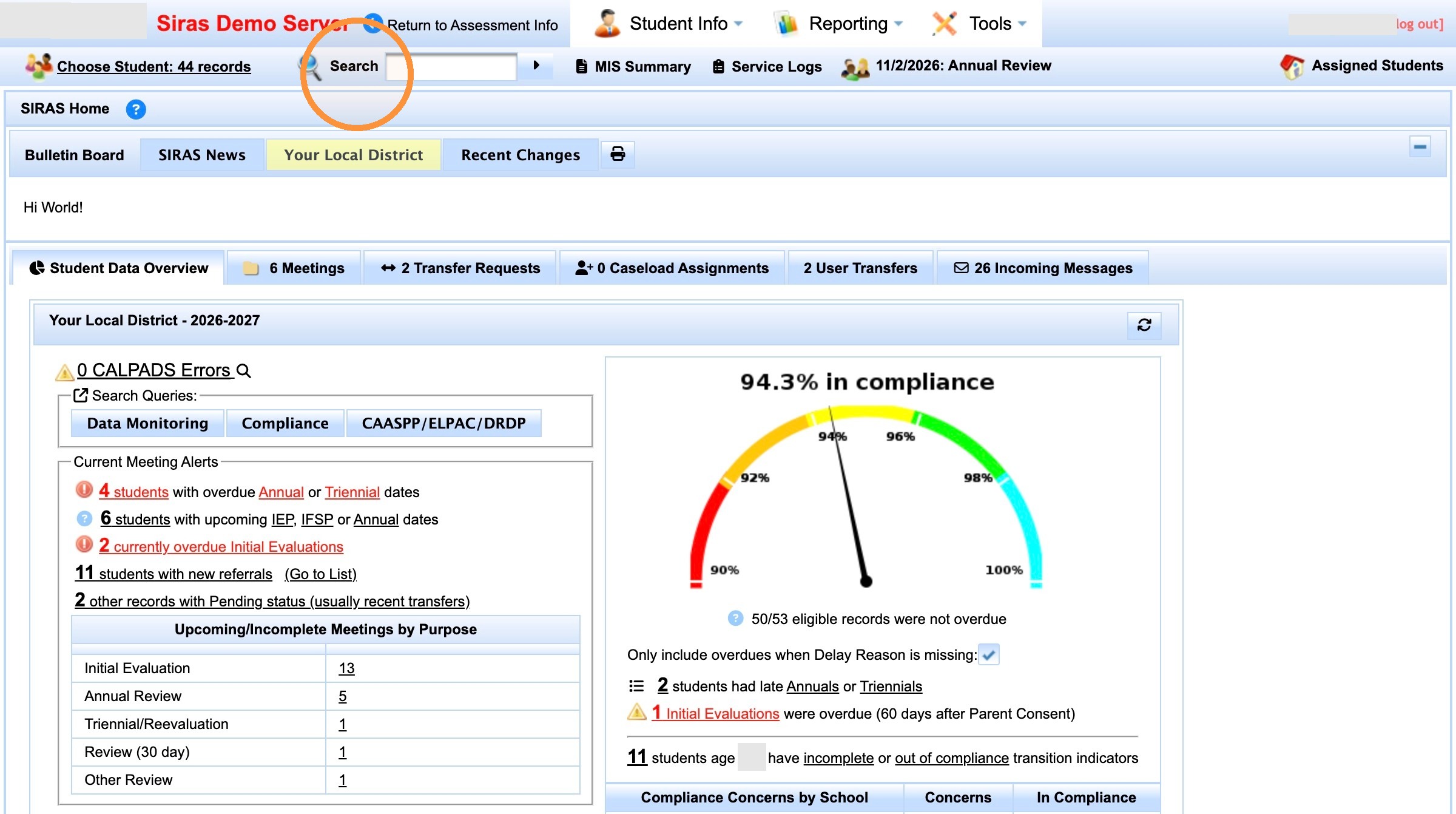Open the 26 Incoming Messages tab
Image resolution: width=1456 pixels, height=814 pixels.
[1043, 268]
